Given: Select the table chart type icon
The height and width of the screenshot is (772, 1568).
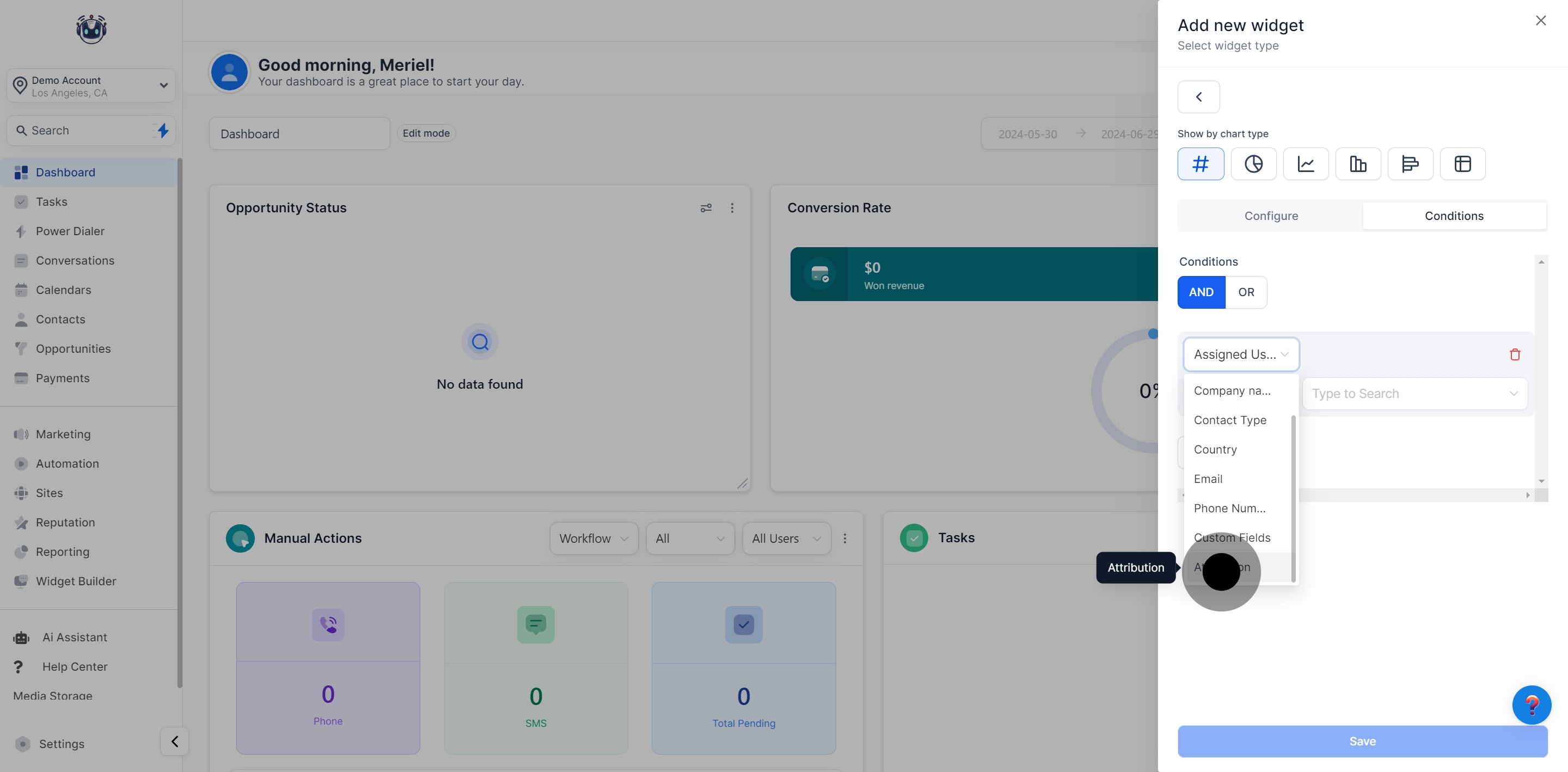Looking at the screenshot, I should (1463, 164).
